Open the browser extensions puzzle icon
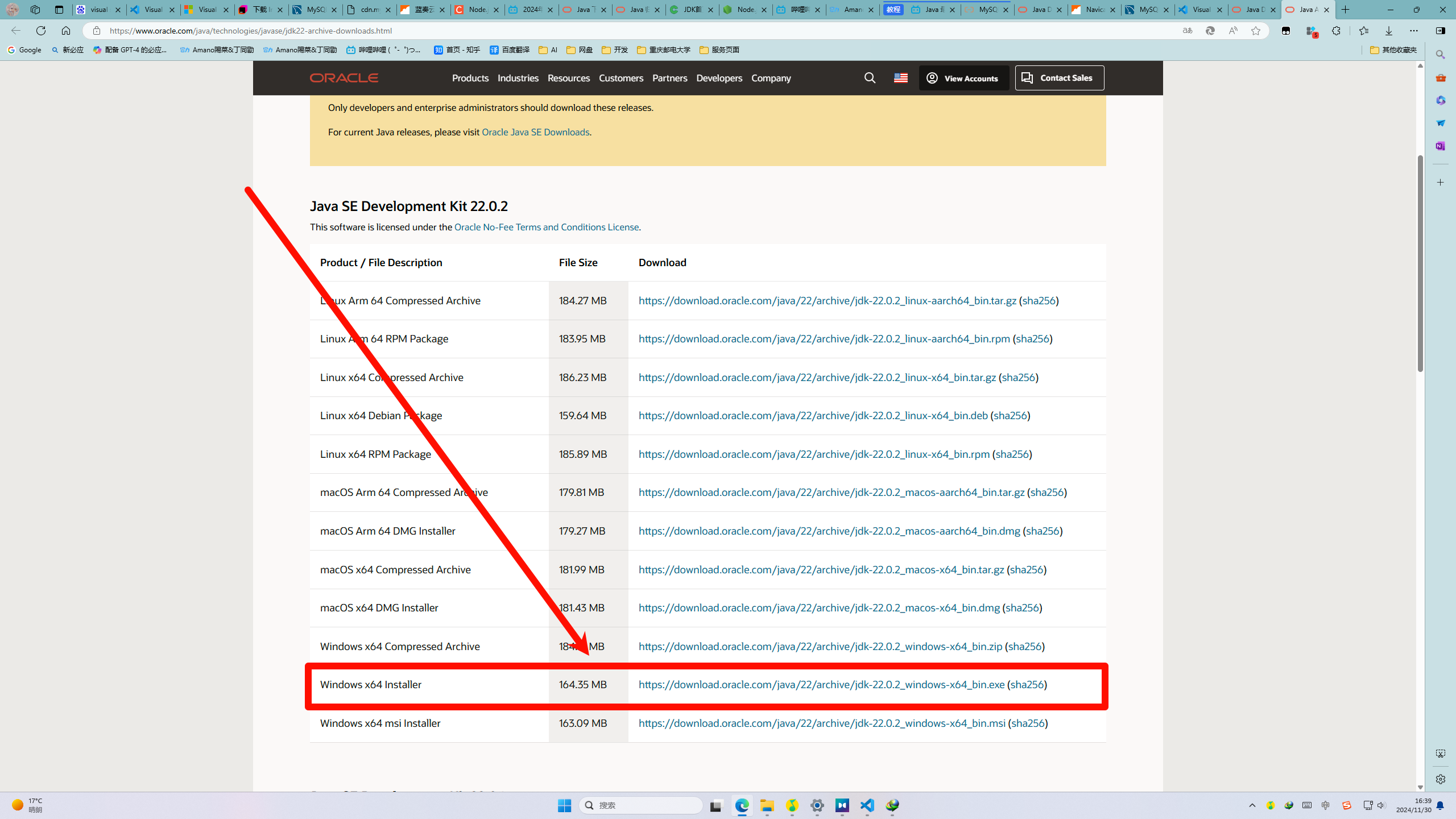 click(1336, 31)
